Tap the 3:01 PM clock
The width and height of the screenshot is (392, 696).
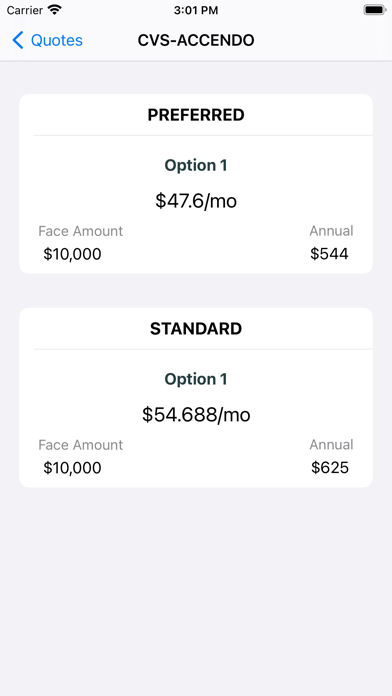pyautogui.click(x=196, y=10)
